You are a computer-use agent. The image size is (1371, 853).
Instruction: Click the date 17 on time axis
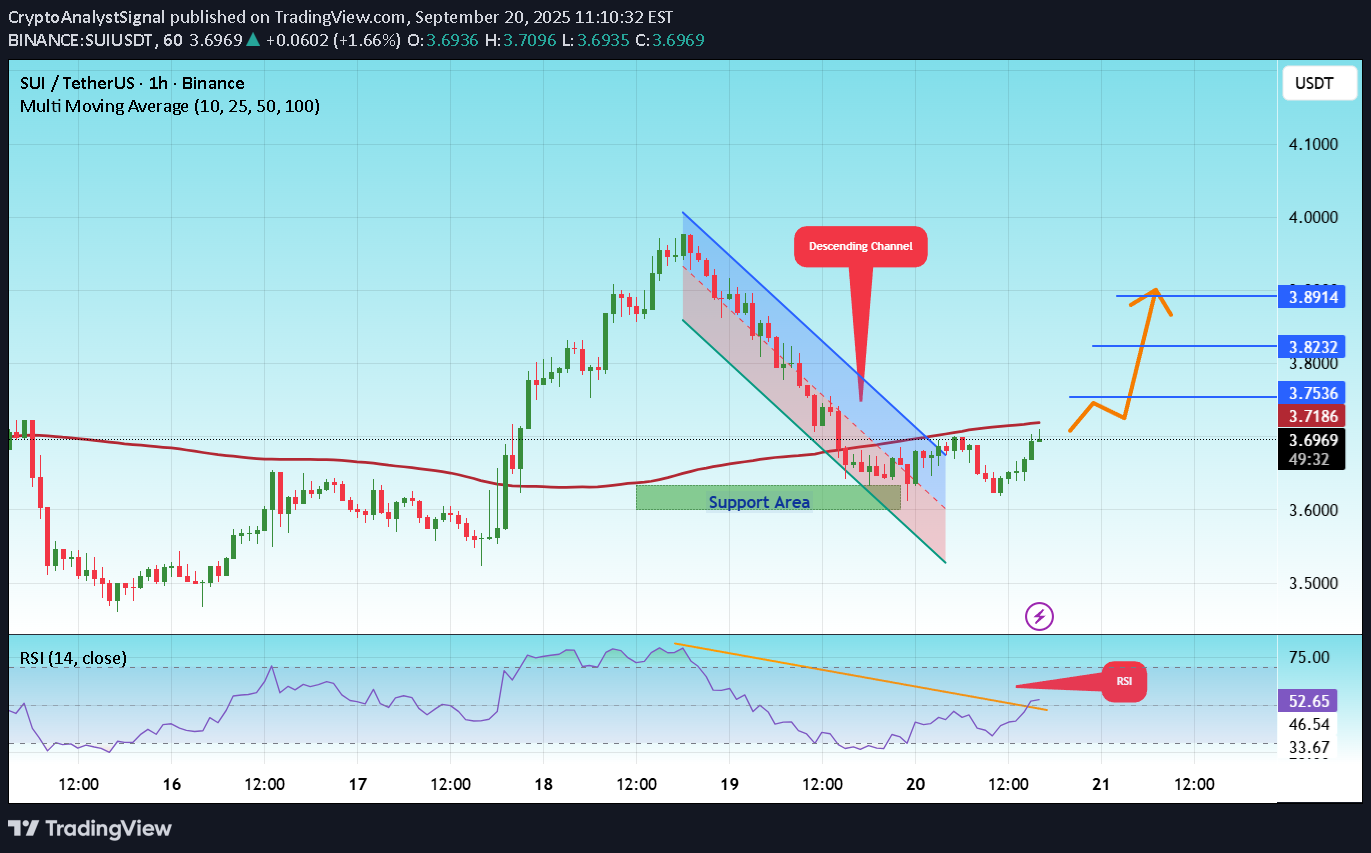tap(357, 784)
